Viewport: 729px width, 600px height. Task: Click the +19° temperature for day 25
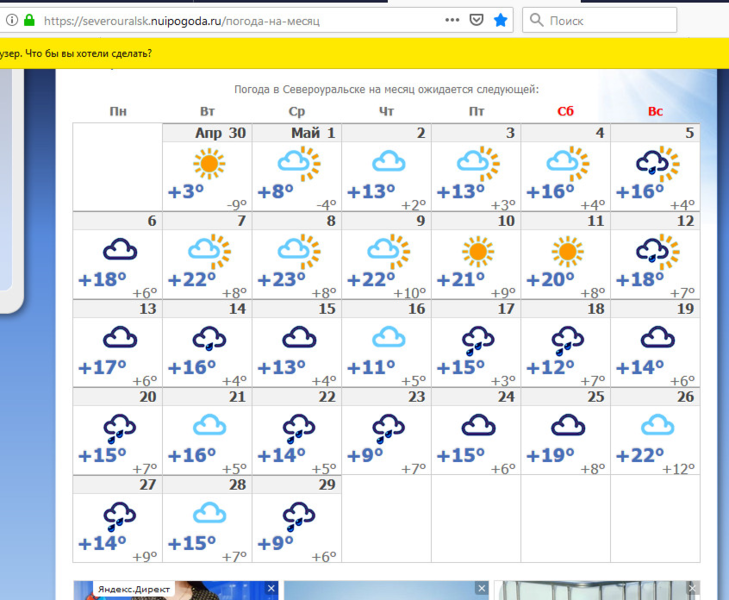pos(550,455)
